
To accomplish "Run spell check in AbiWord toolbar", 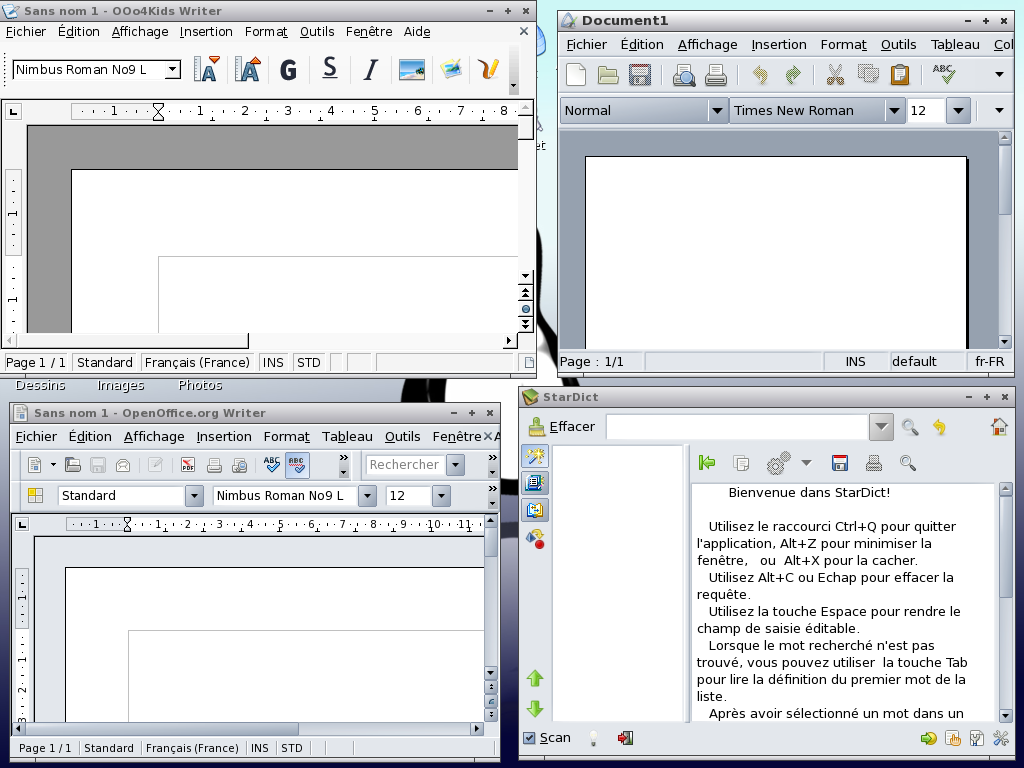I will pos(944,74).
